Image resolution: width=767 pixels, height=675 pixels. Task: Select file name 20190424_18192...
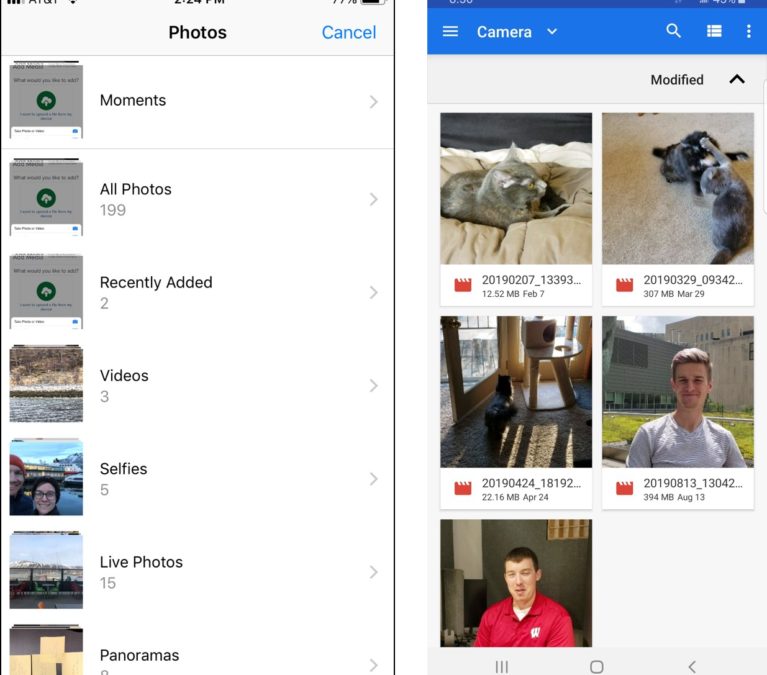tap(531, 483)
